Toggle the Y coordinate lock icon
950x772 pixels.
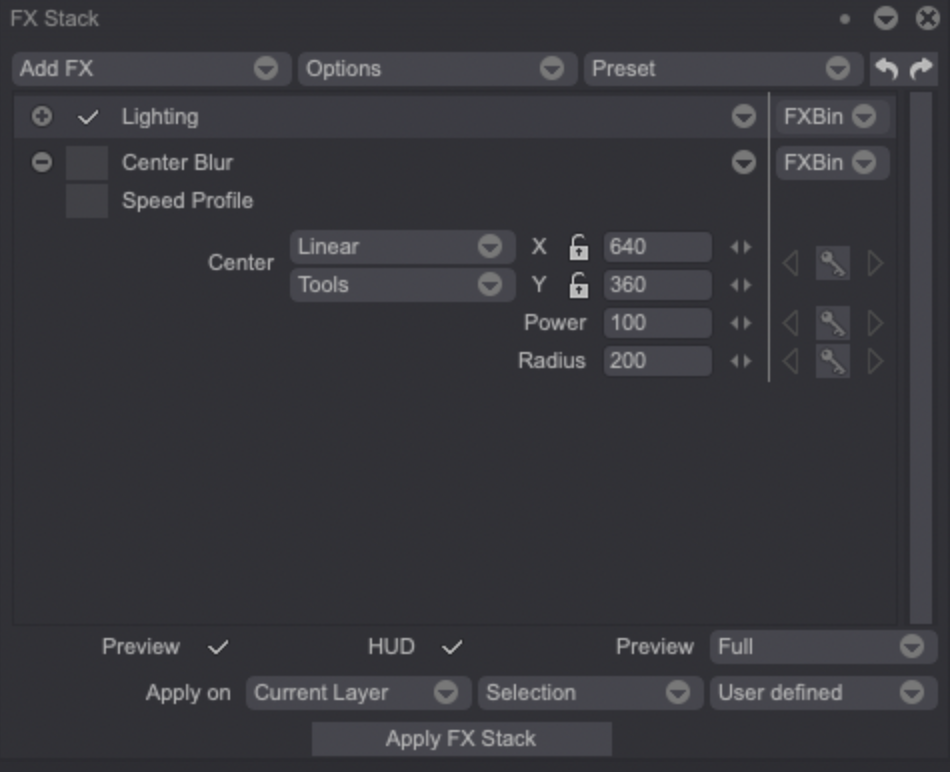click(x=579, y=285)
